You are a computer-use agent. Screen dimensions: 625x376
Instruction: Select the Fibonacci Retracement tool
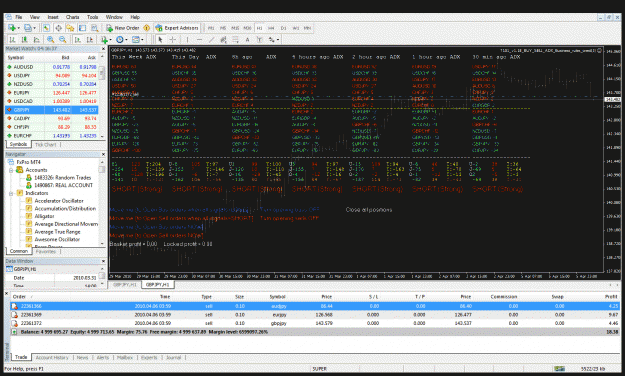point(236,39)
